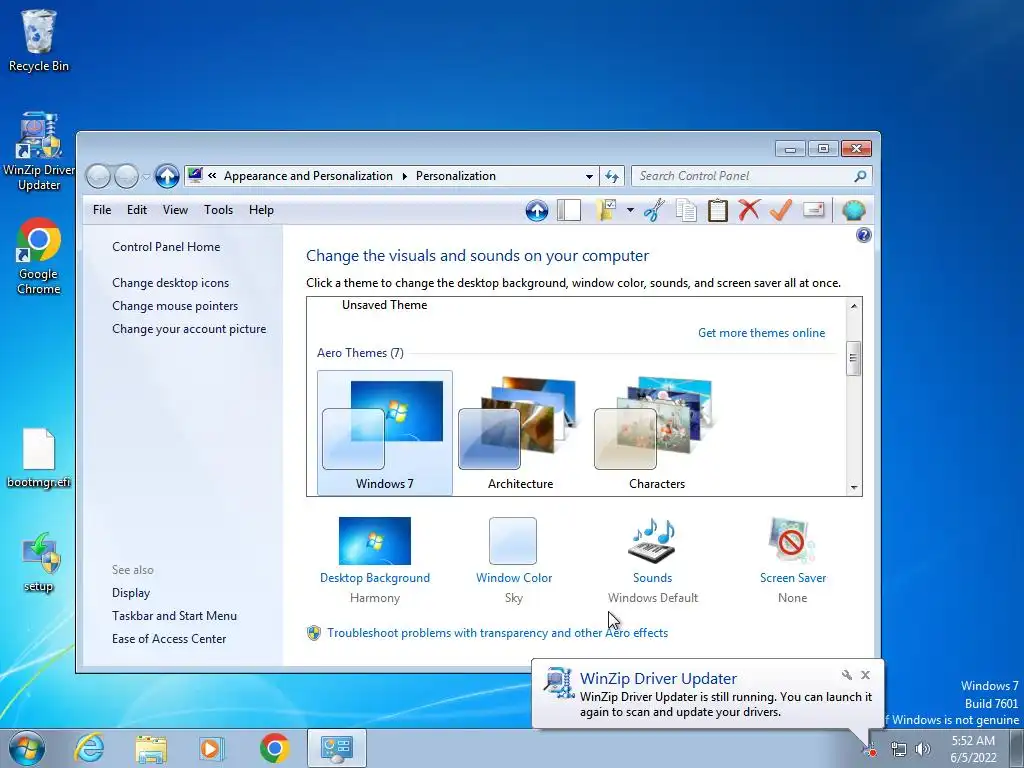Open the View menu

click(175, 210)
